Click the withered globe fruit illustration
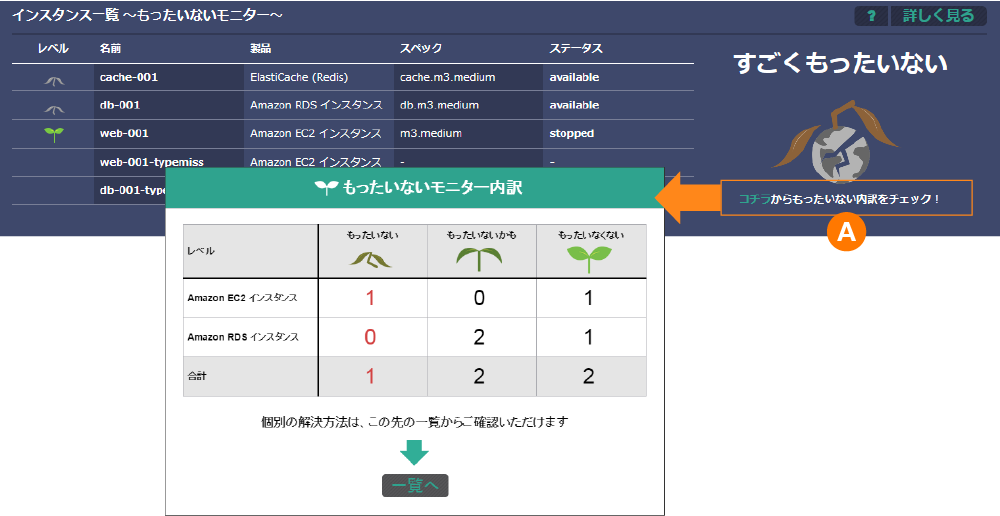Image resolution: width=1000 pixels, height=516 pixels. (x=835, y=141)
